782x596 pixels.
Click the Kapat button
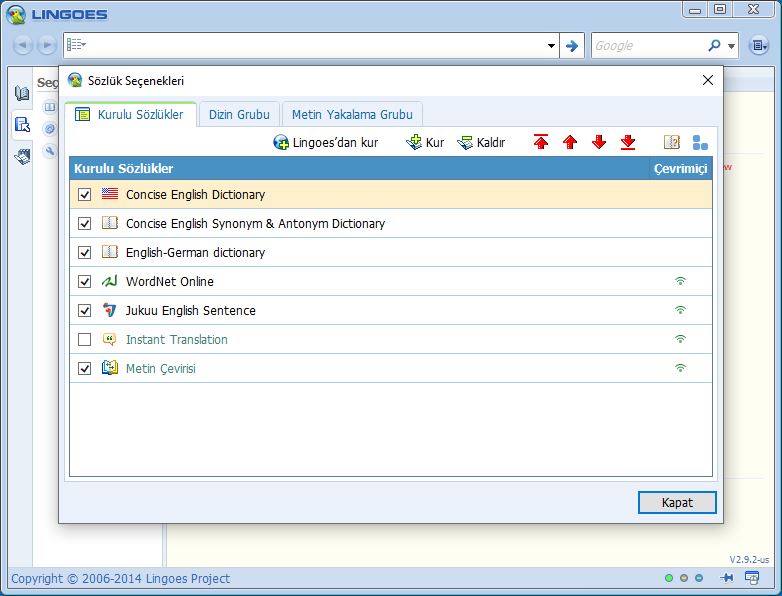coord(677,502)
